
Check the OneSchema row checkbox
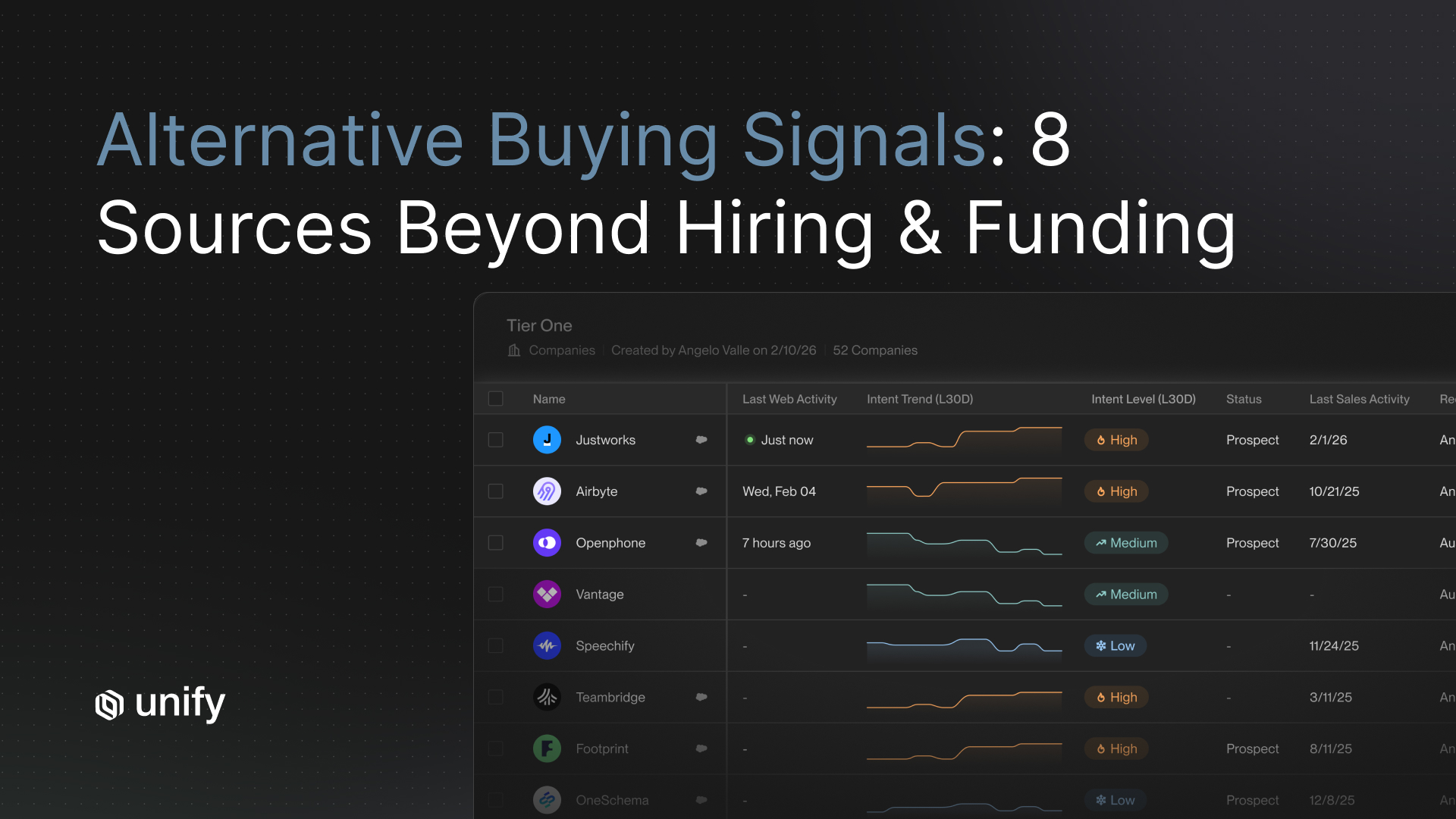(496, 800)
